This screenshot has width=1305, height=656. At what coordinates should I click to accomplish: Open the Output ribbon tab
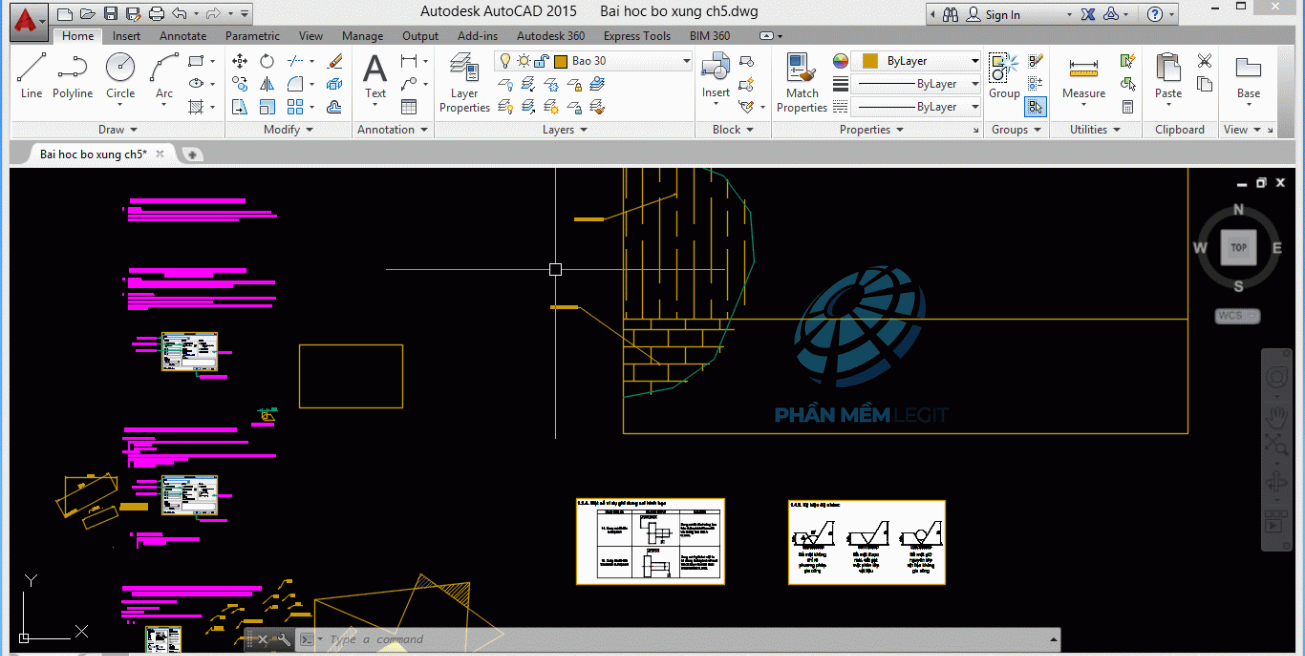(x=420, y=36)
